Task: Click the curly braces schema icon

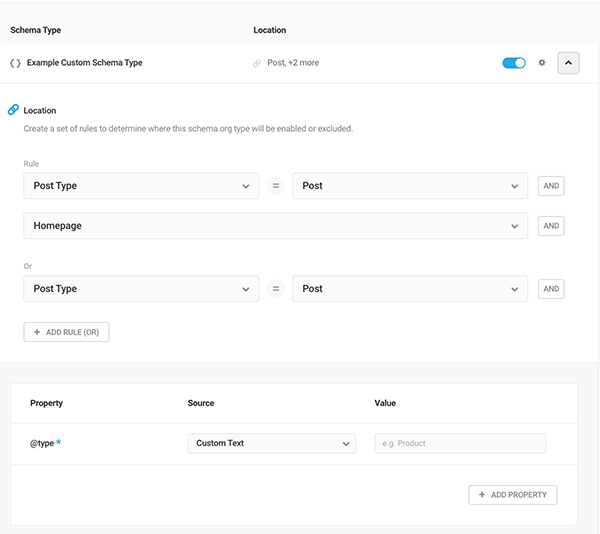Action: pyautogui.click(x=15, y=63)
